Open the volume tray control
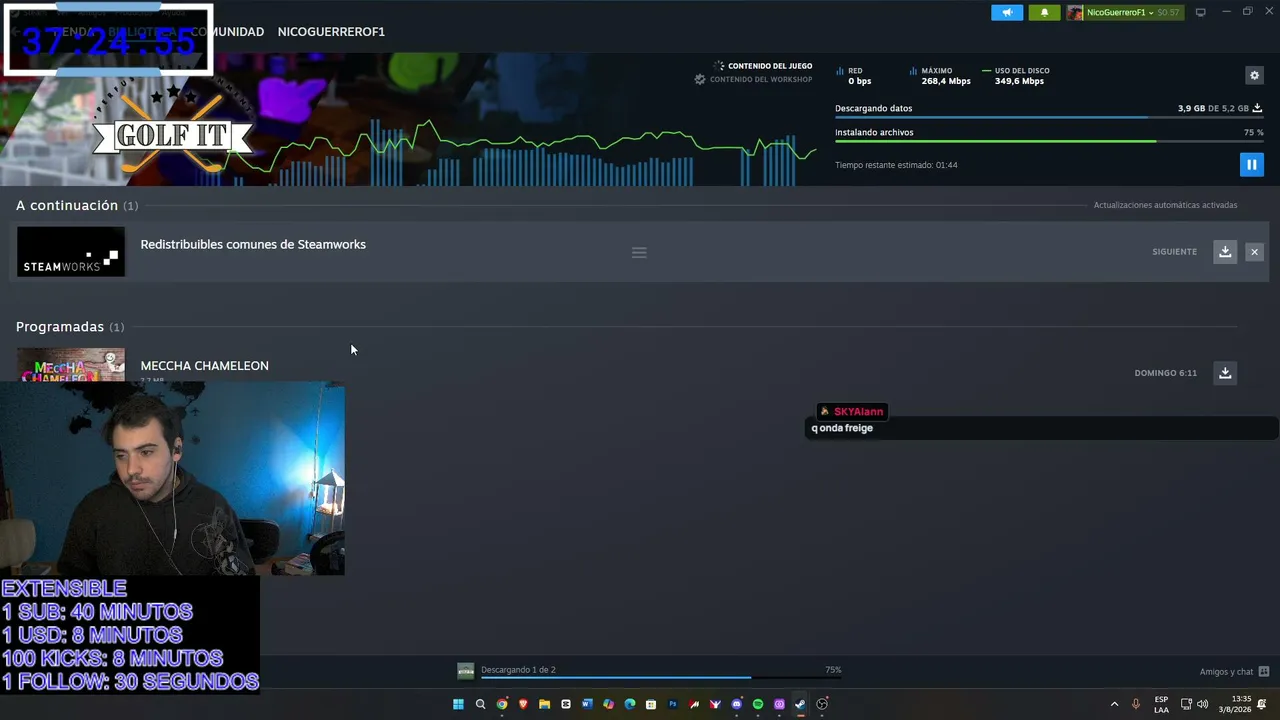This screenshot has height=720, width=1280. pyautogui.click(x=1202, y=704)
